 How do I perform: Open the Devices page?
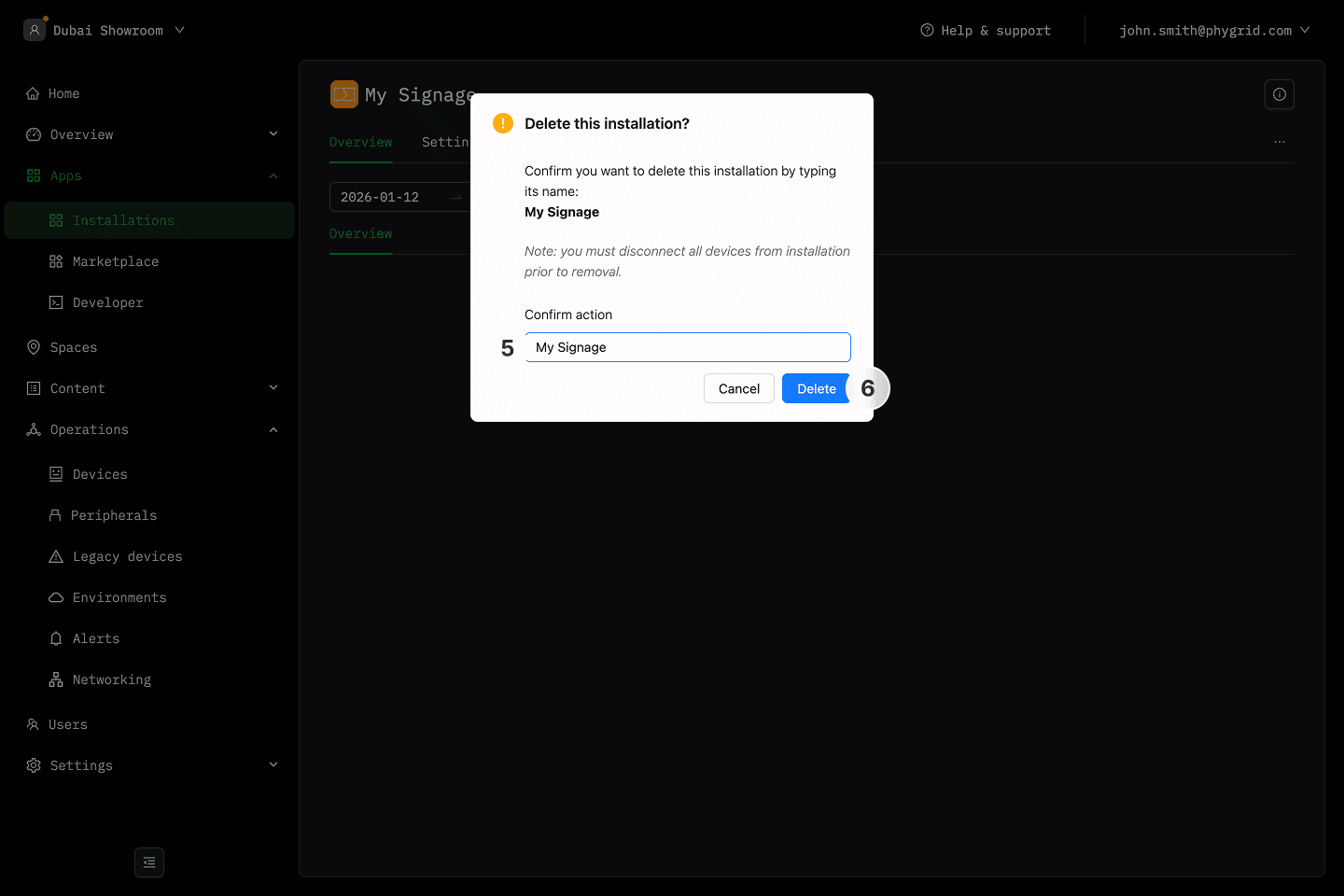point(100,474)
